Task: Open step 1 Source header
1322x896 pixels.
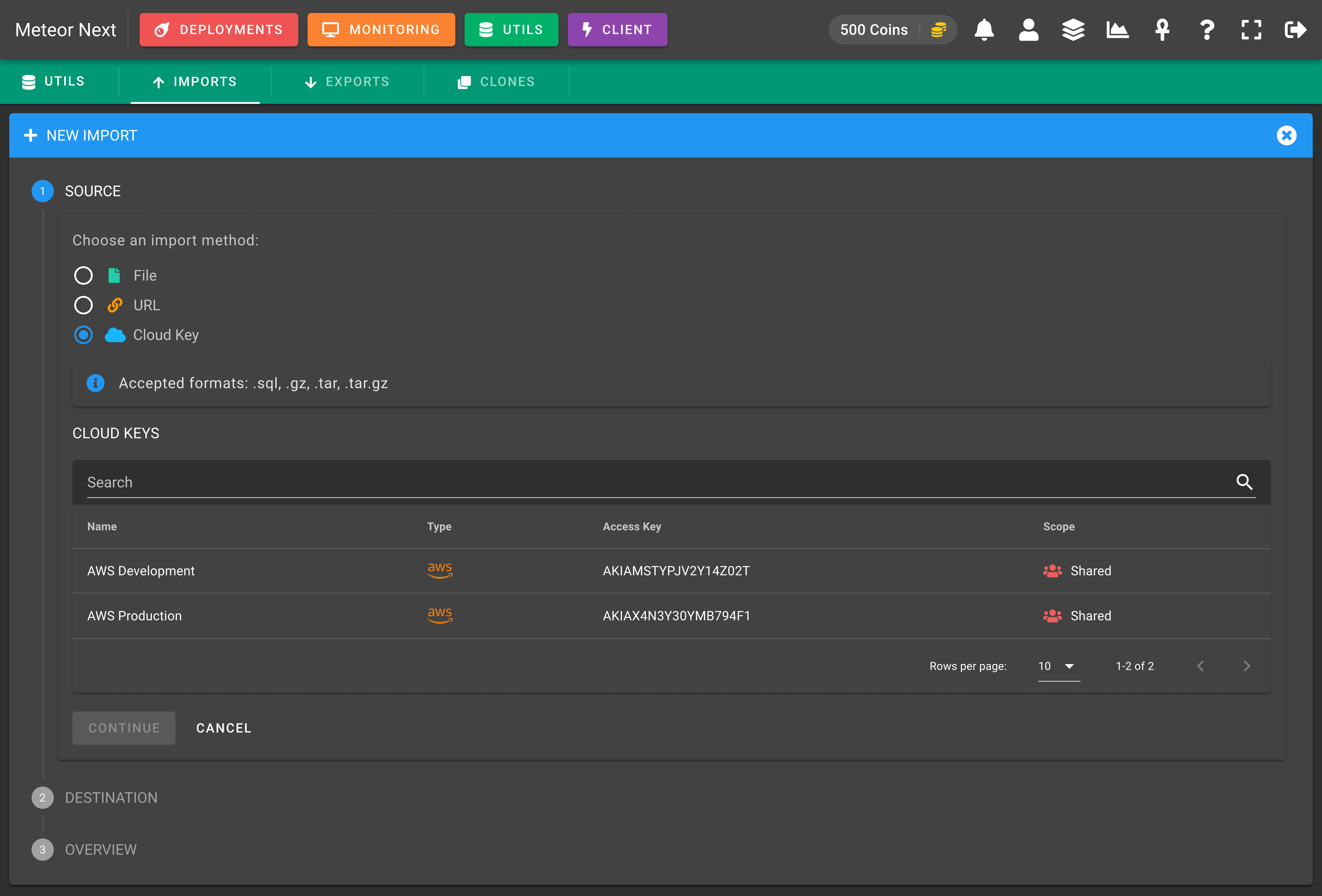Action: click(x=76, y=191)
